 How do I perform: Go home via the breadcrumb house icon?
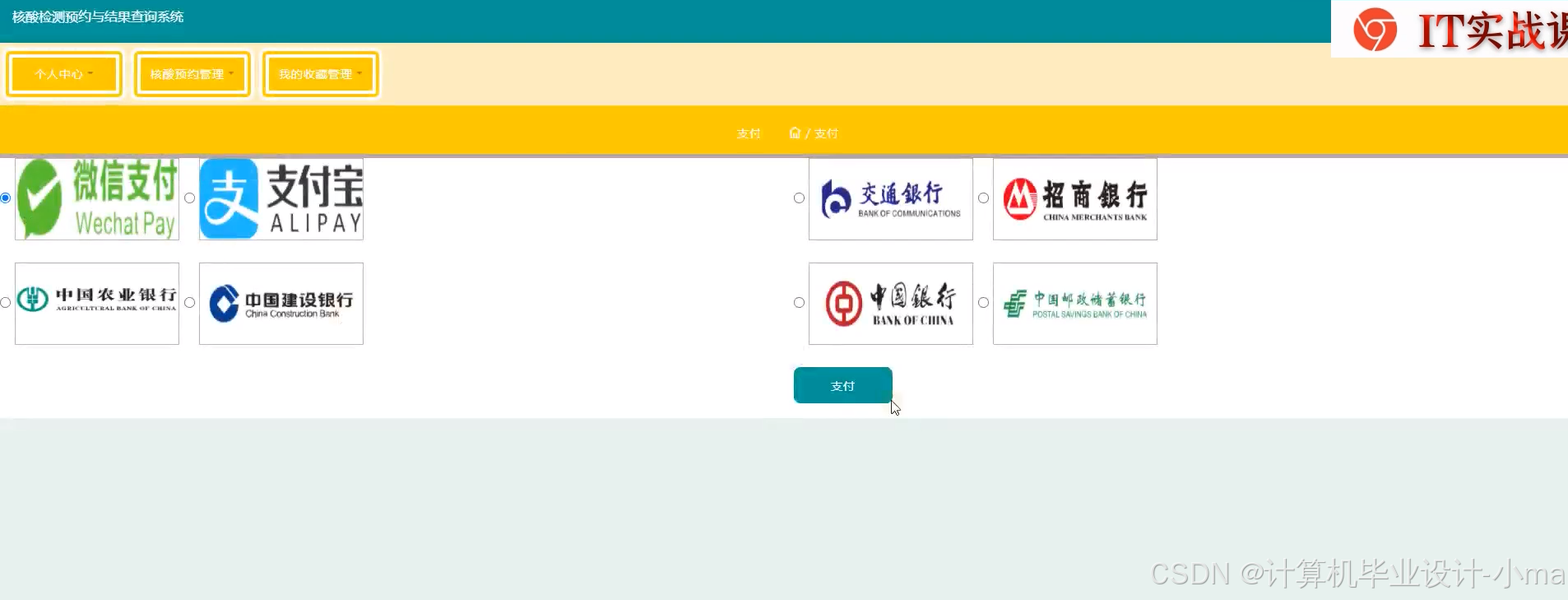pos(795,133)
